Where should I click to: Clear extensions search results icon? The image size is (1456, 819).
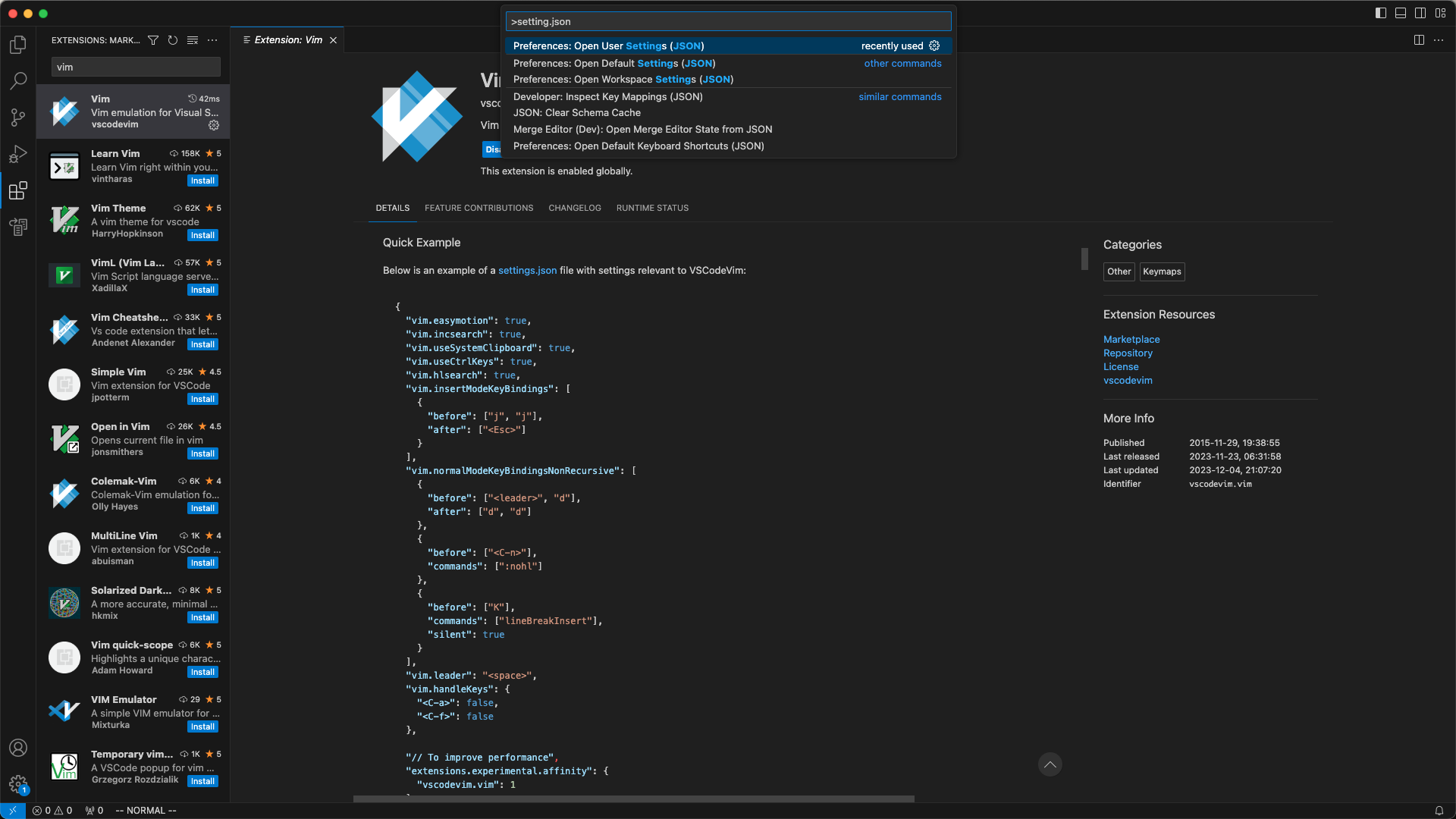pos(193,40)
